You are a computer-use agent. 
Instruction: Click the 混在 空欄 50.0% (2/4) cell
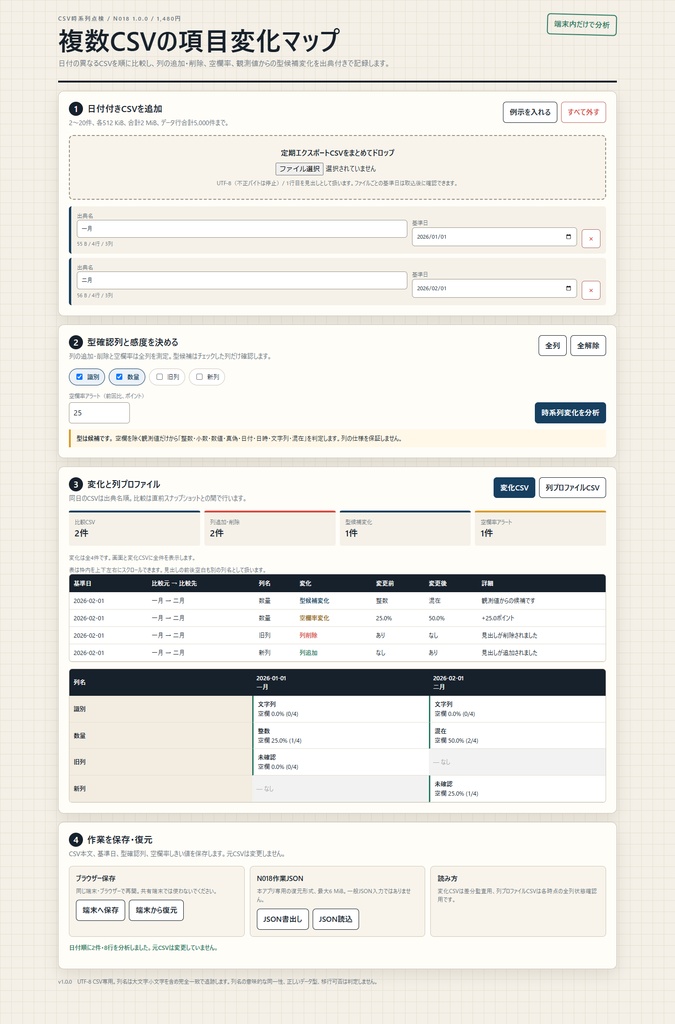517,736
